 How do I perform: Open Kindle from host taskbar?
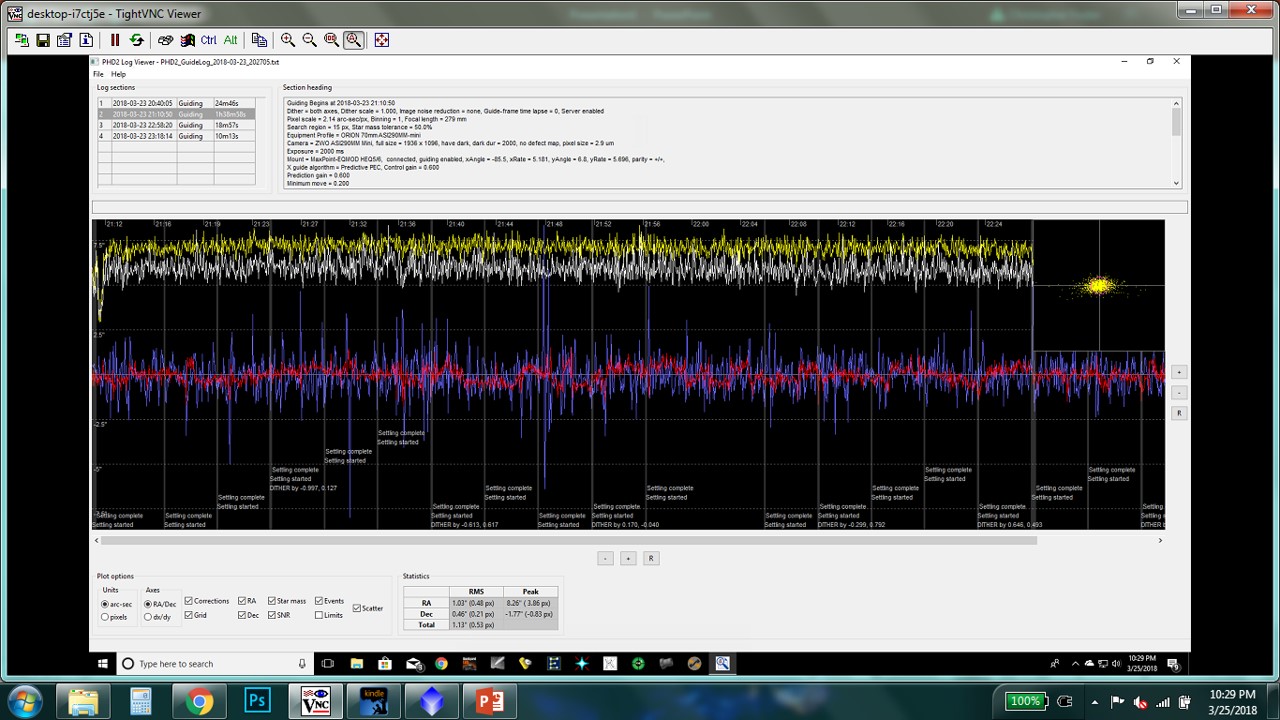pyautogui.click(x=373, y=701)
